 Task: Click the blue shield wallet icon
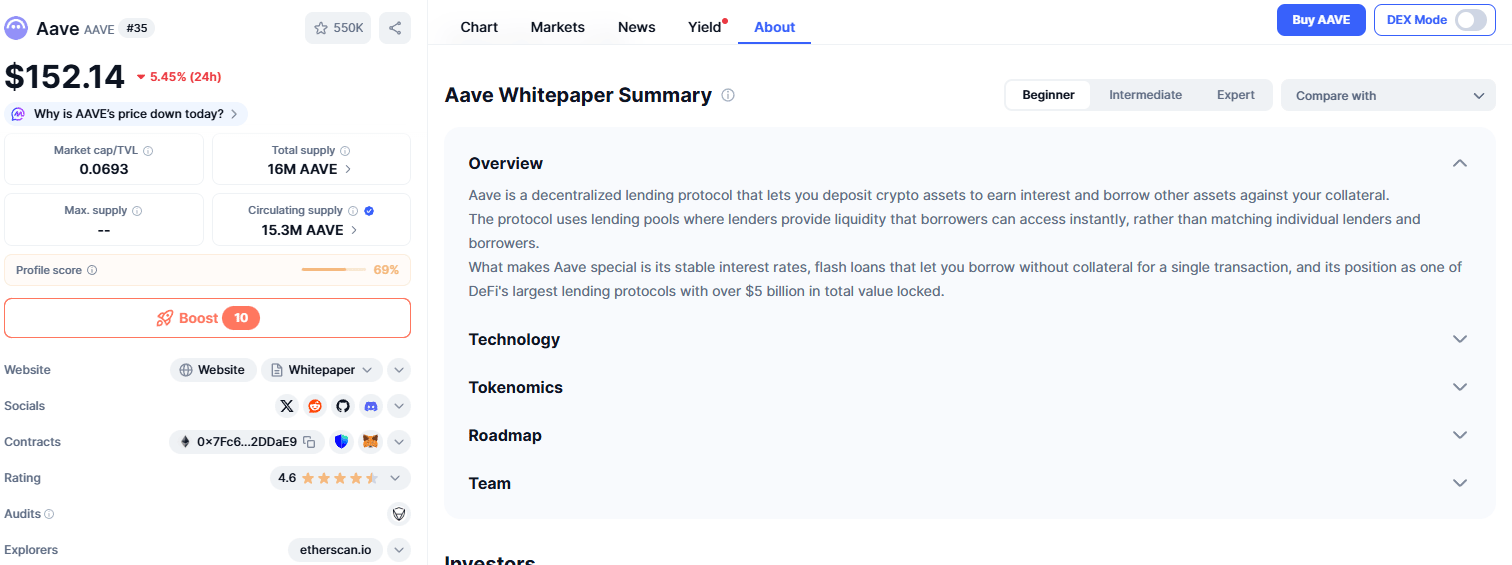(342, 441)
